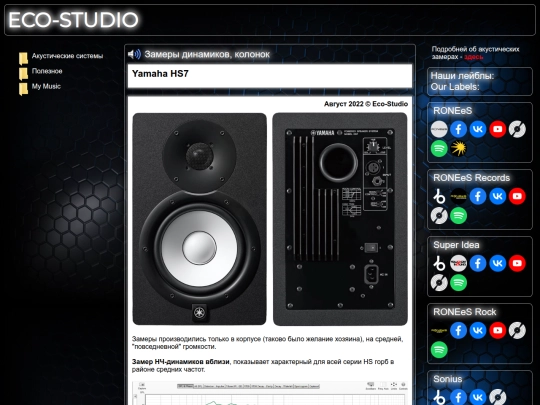Open the RONEeS Records VK icon
This screenshot has width=540, height=405.
click(498, 196)
